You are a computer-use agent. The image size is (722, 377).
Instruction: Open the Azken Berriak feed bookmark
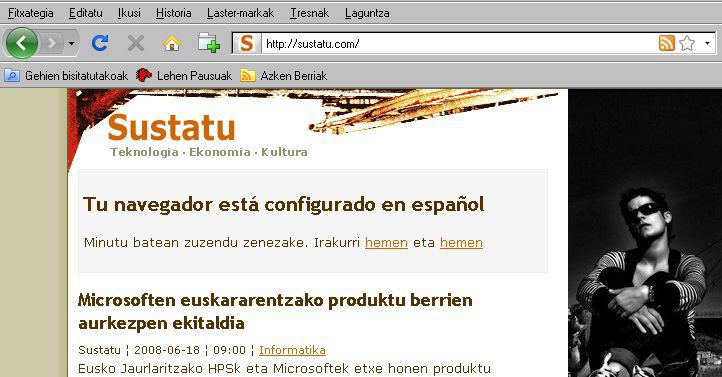(284, 75)
